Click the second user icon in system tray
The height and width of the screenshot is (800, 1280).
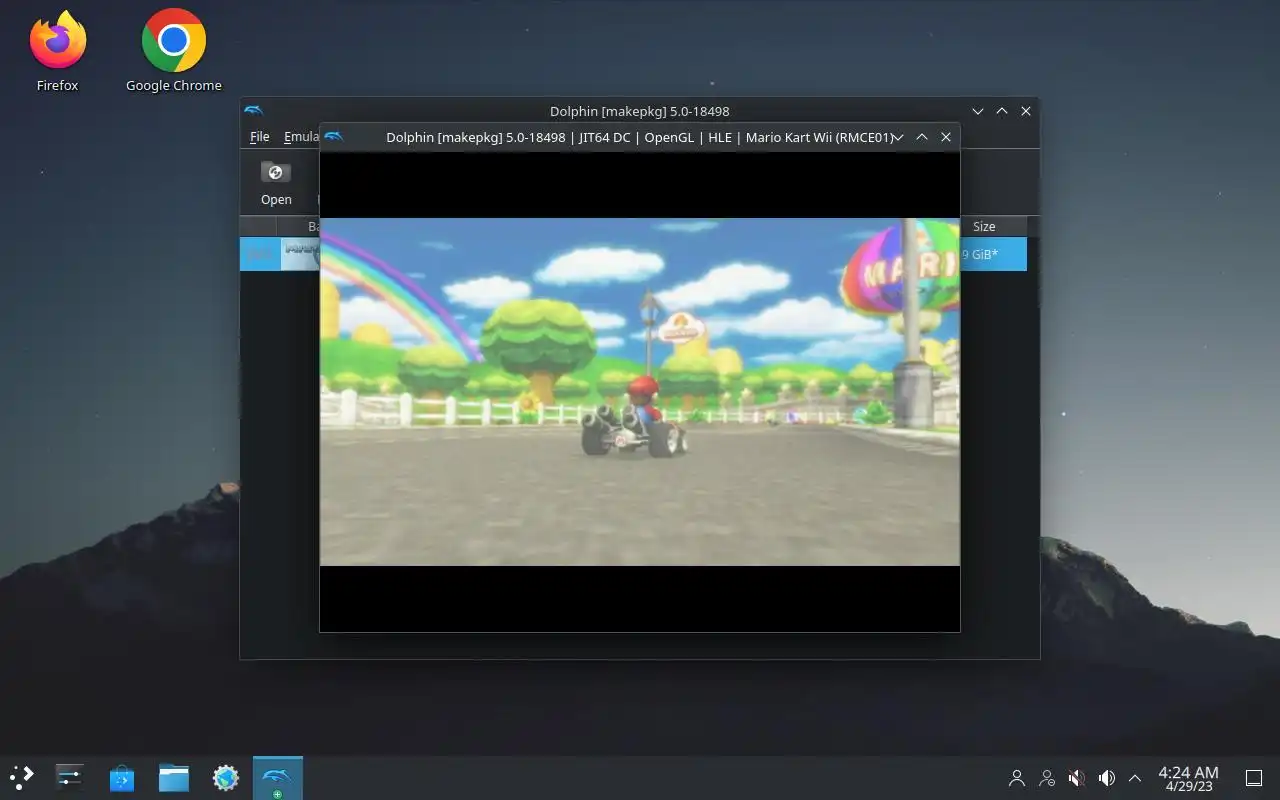[x=1047, y=777]
